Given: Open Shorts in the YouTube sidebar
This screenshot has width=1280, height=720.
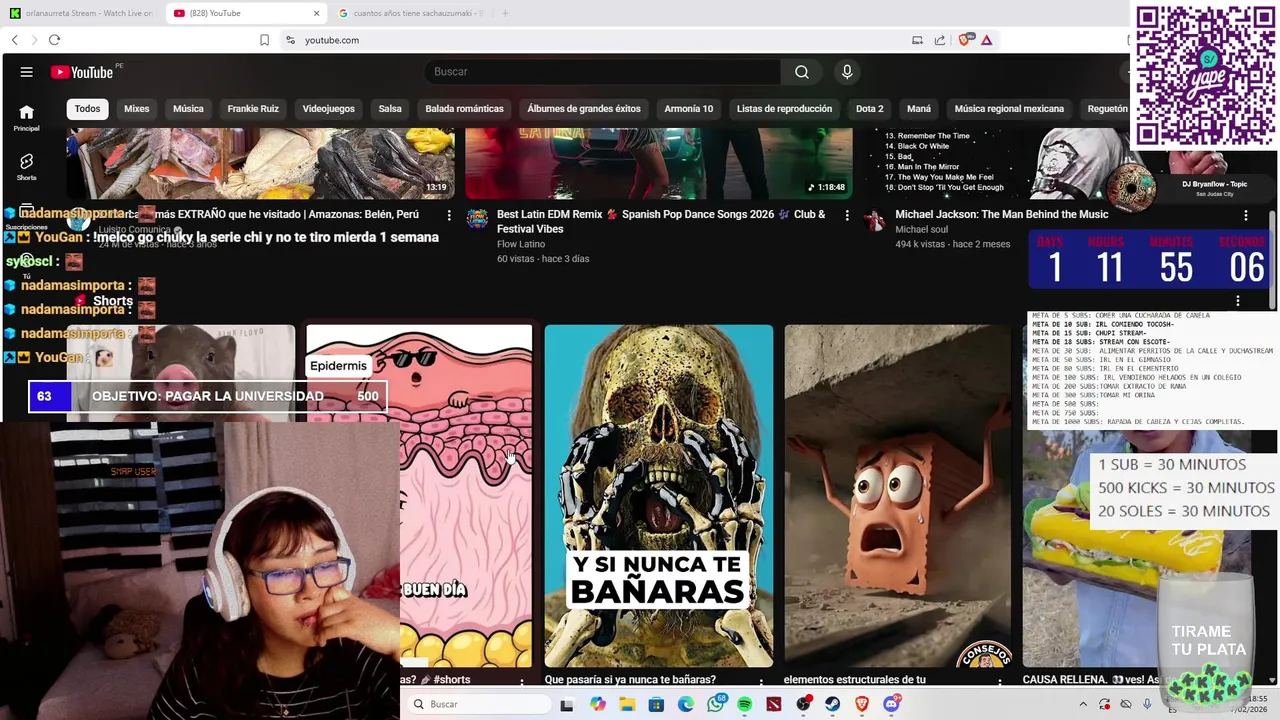Looking at the screenshot, I should pos(27,166).
